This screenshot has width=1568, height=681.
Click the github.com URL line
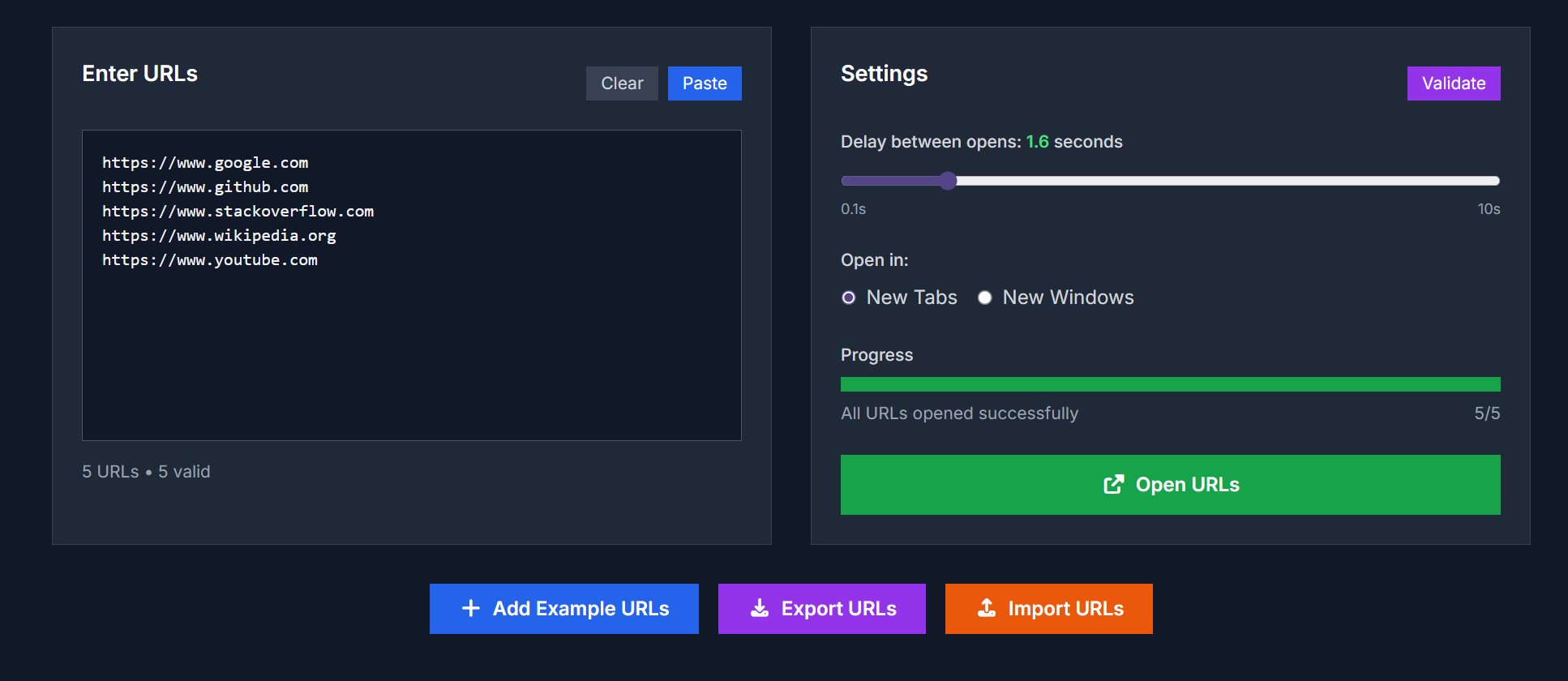click(x=205, y=187)
